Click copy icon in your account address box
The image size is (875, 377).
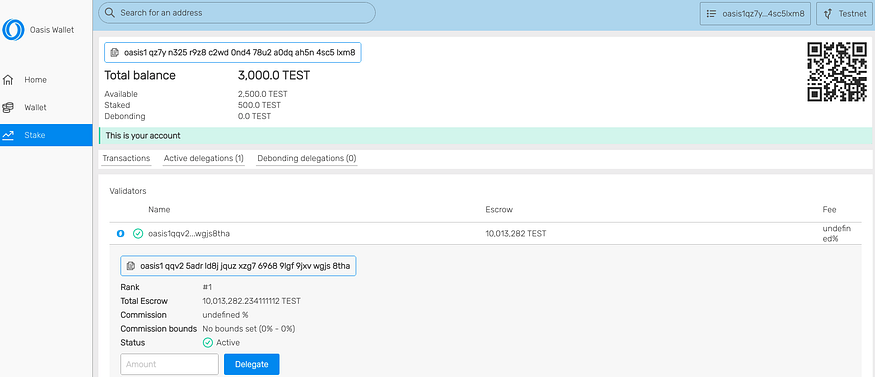click(114, 52)
